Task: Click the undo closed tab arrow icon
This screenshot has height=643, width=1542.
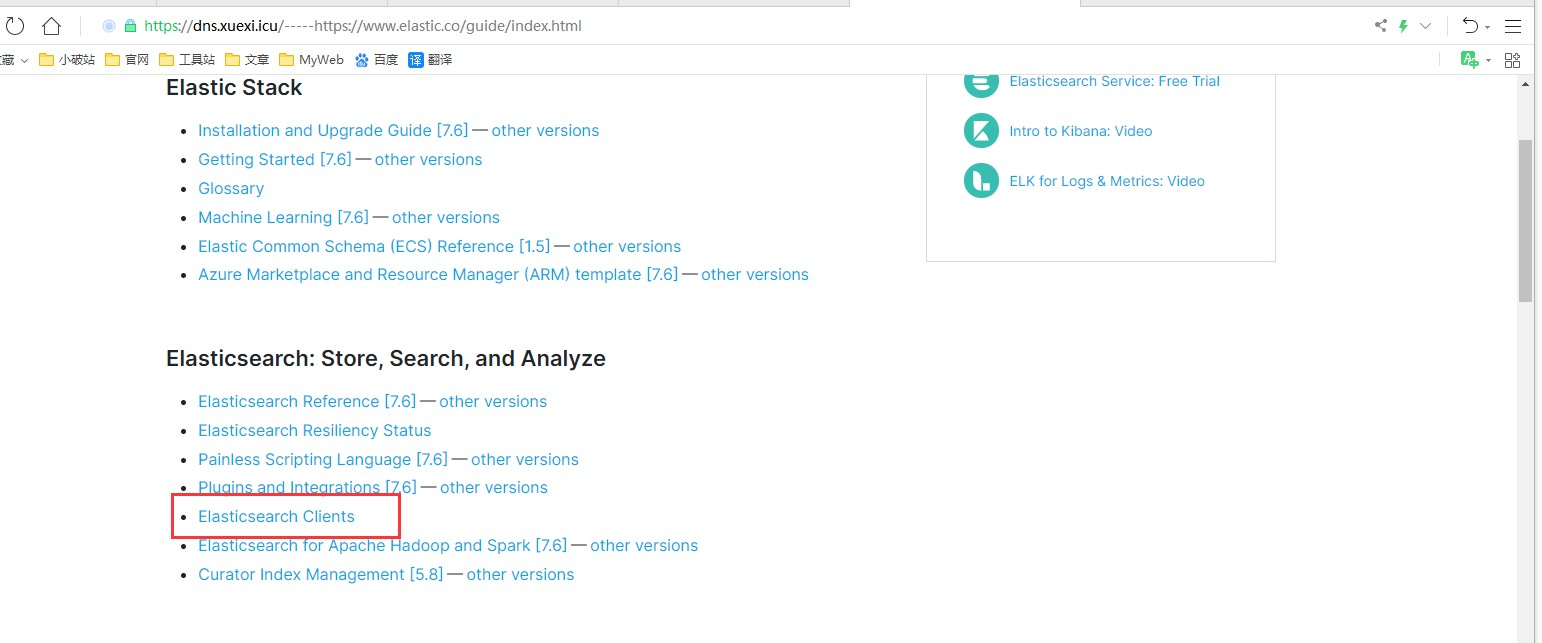Action: (1469, 26)
